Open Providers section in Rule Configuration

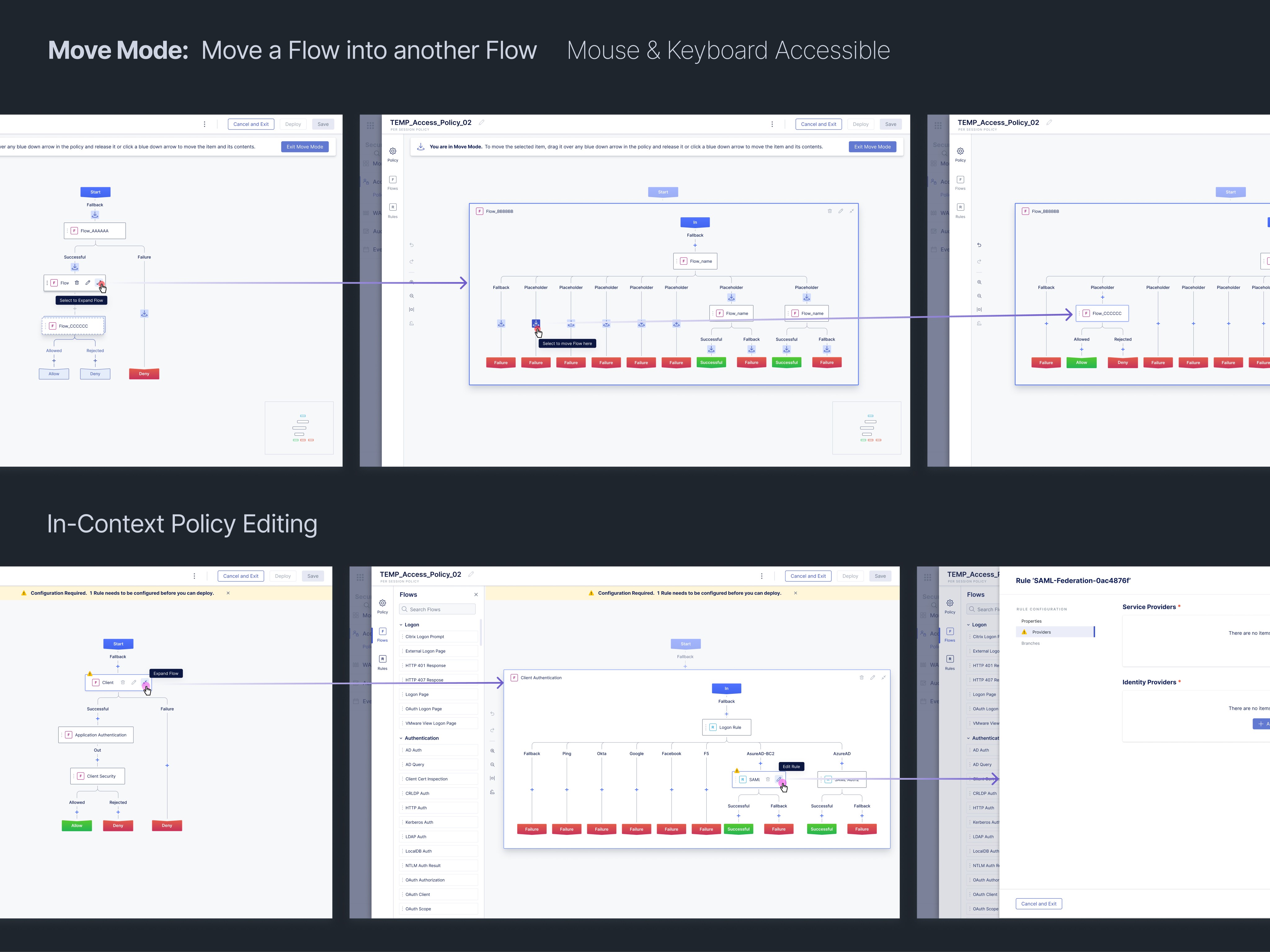click(1041, 632)
